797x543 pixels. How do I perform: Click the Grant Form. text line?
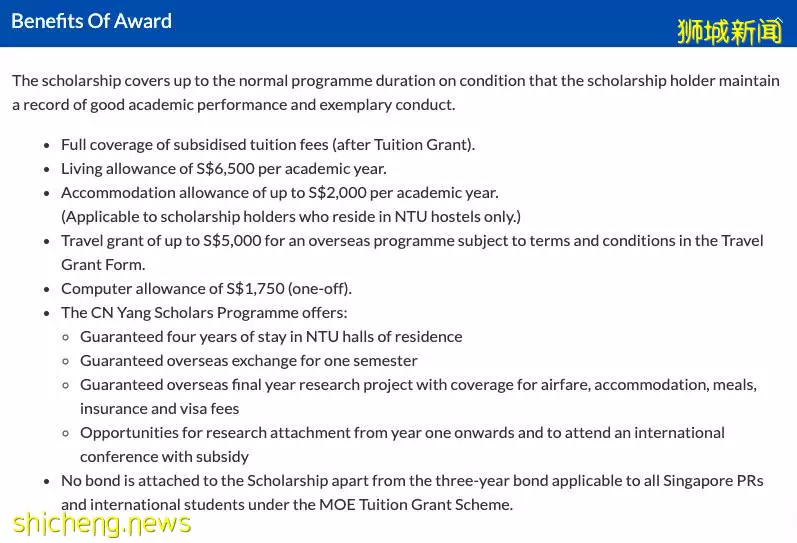[x=103, y=265]
